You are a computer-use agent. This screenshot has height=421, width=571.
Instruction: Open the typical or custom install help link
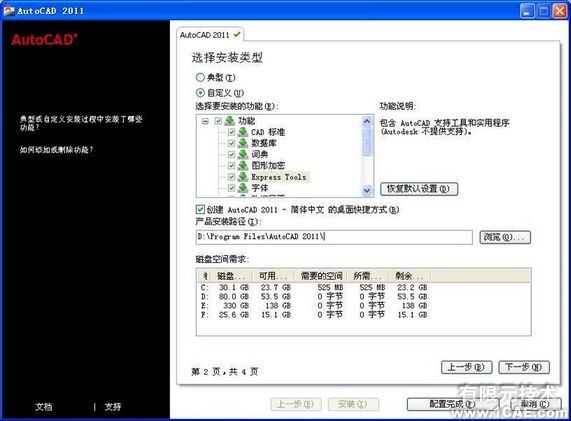click(81, 123)
